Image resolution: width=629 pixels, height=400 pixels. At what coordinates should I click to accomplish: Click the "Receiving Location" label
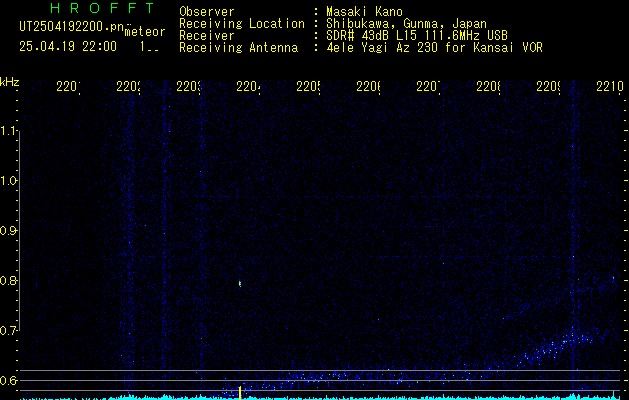pyautogui.click(x=242, y=24)
